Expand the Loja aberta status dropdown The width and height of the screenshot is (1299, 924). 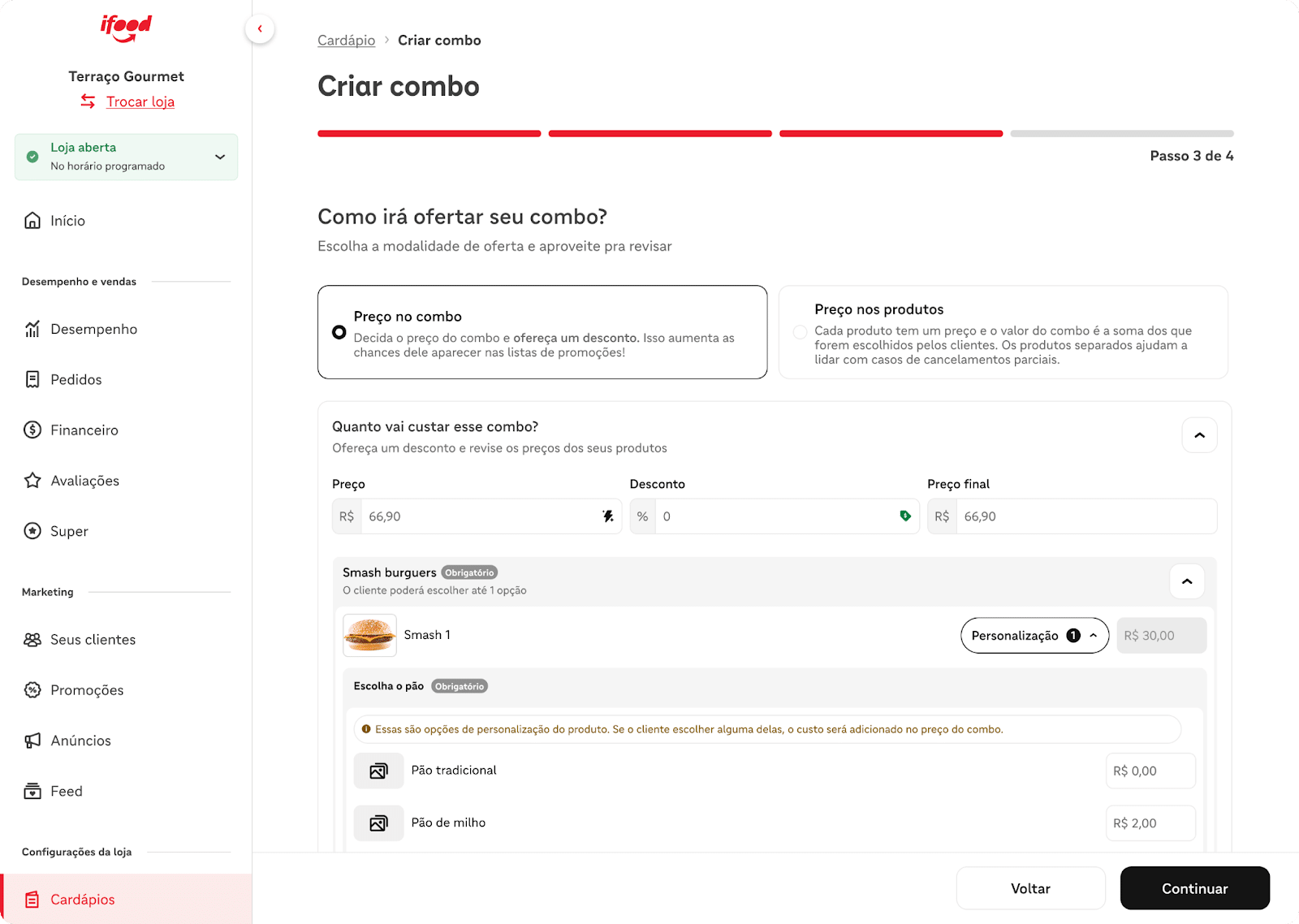point(220,157)
